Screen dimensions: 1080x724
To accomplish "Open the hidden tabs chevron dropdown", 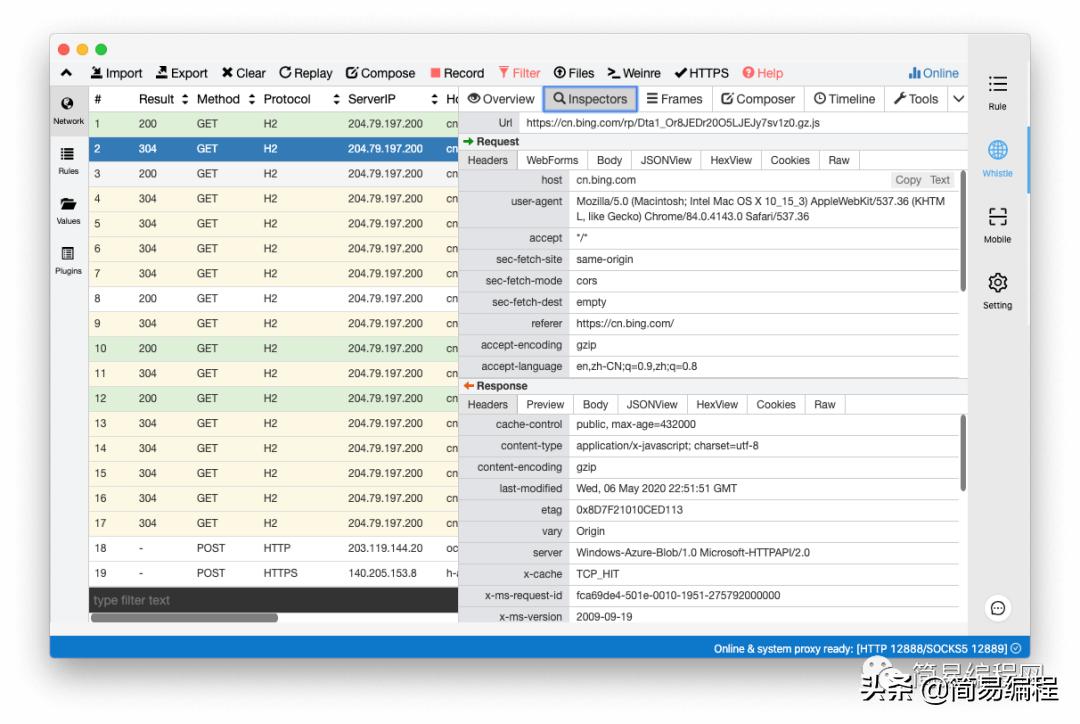I will click(x=958, y=99).
